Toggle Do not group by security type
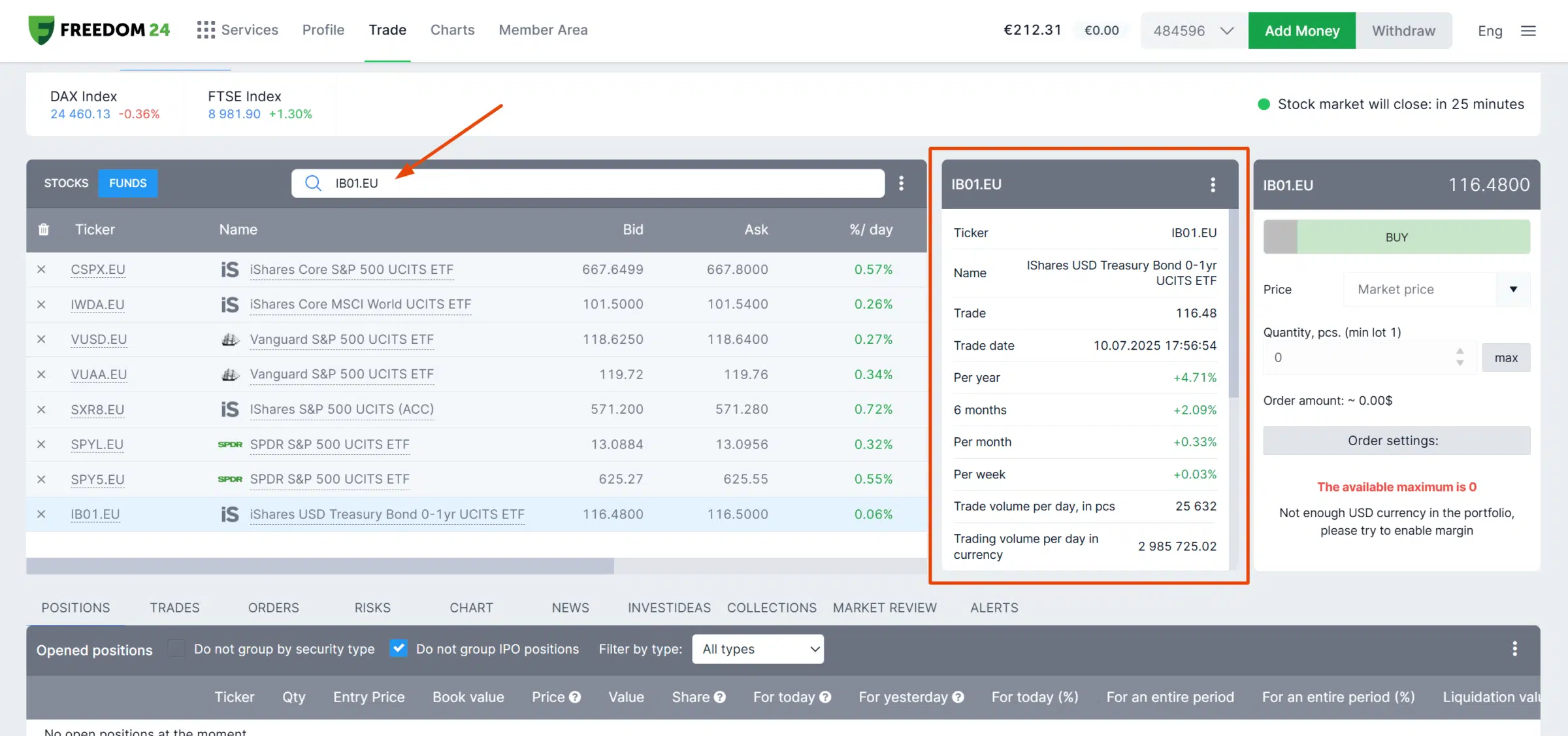 pyautogui.click(x=176, y=648)
